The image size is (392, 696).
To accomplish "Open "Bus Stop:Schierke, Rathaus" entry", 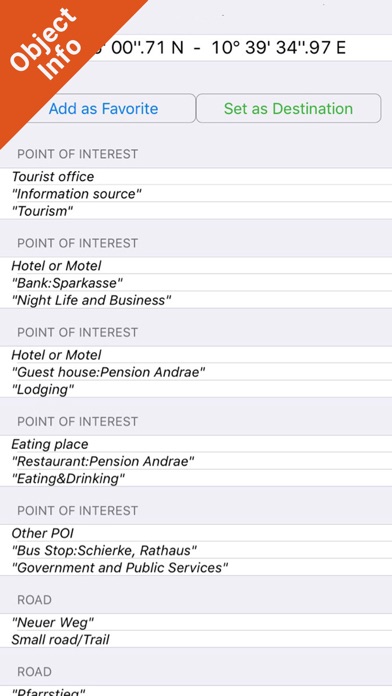I will [196, 550].
